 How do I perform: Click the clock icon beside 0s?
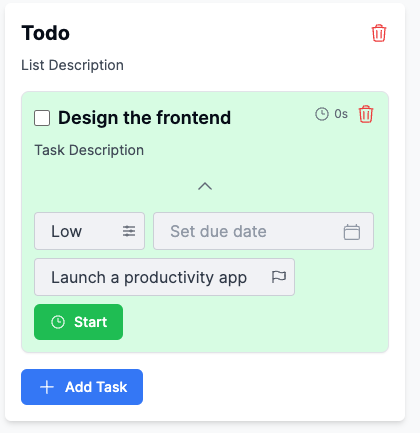click(x=322, y=114)
